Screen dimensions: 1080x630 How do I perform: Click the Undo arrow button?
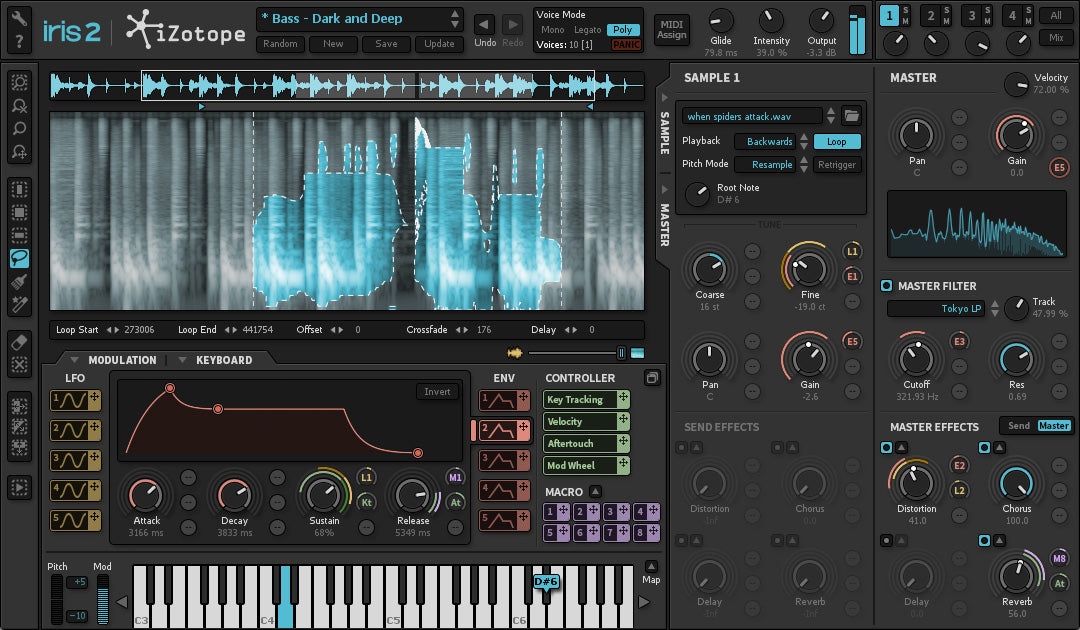click(x=484, y=24)
